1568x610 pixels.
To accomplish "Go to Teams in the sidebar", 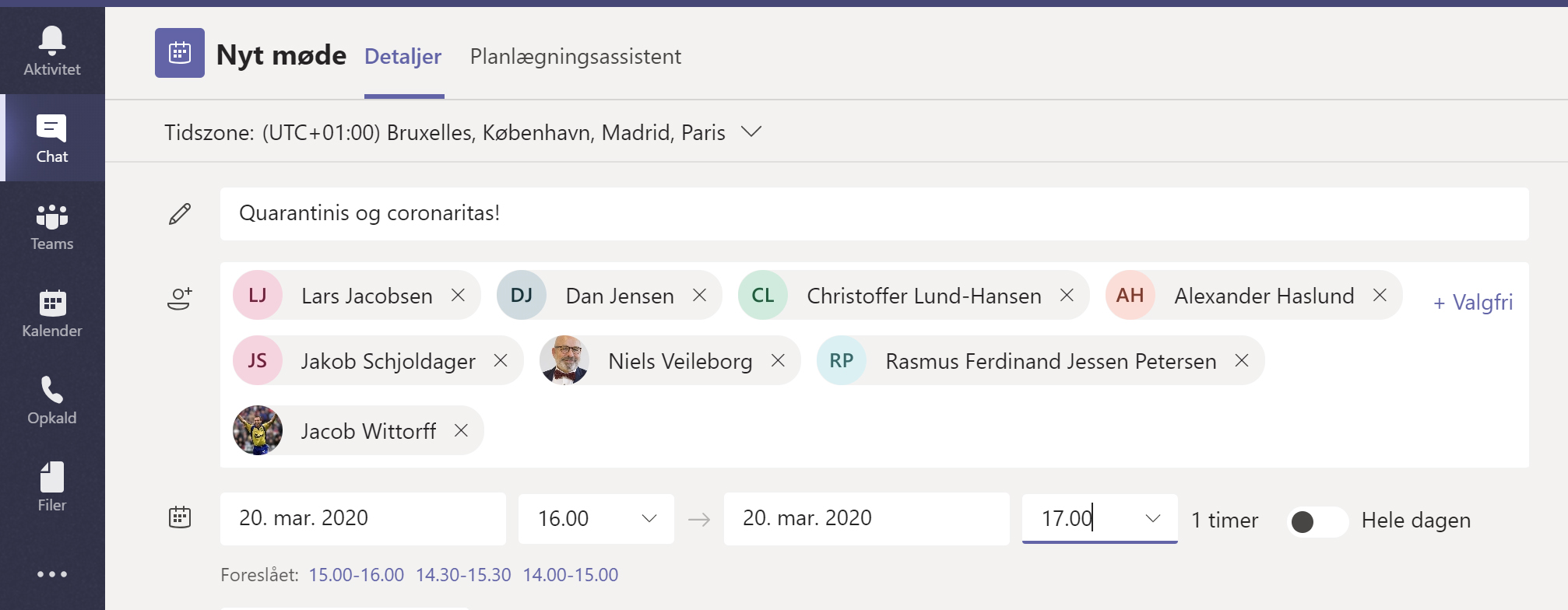I will [x=52, y=226].
